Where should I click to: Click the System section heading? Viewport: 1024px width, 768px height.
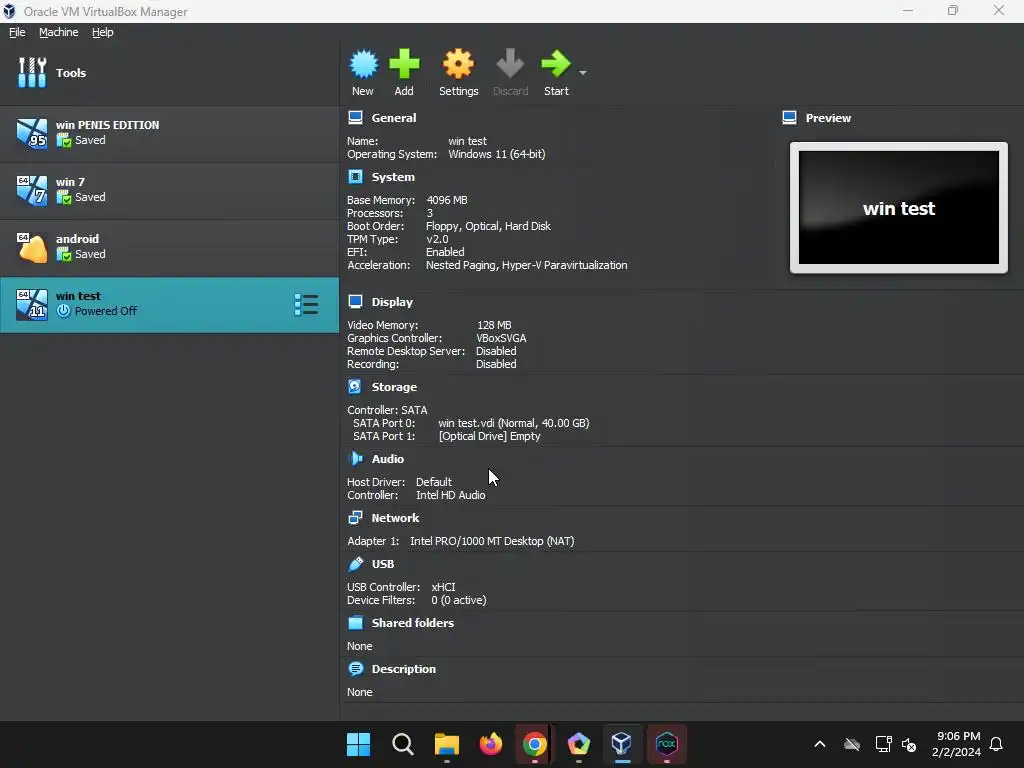coord(393,177)
